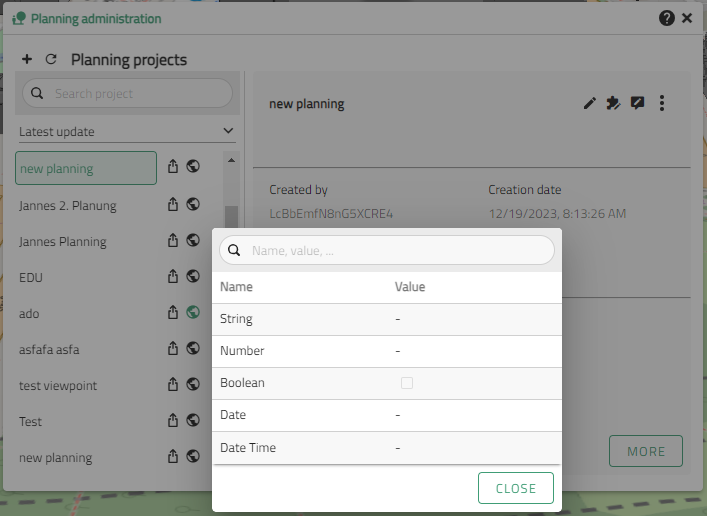This screenshot has height=516, width=707.
Task: Click the puzzle piece icon beside edit
Action: click(x=613, y=103)
